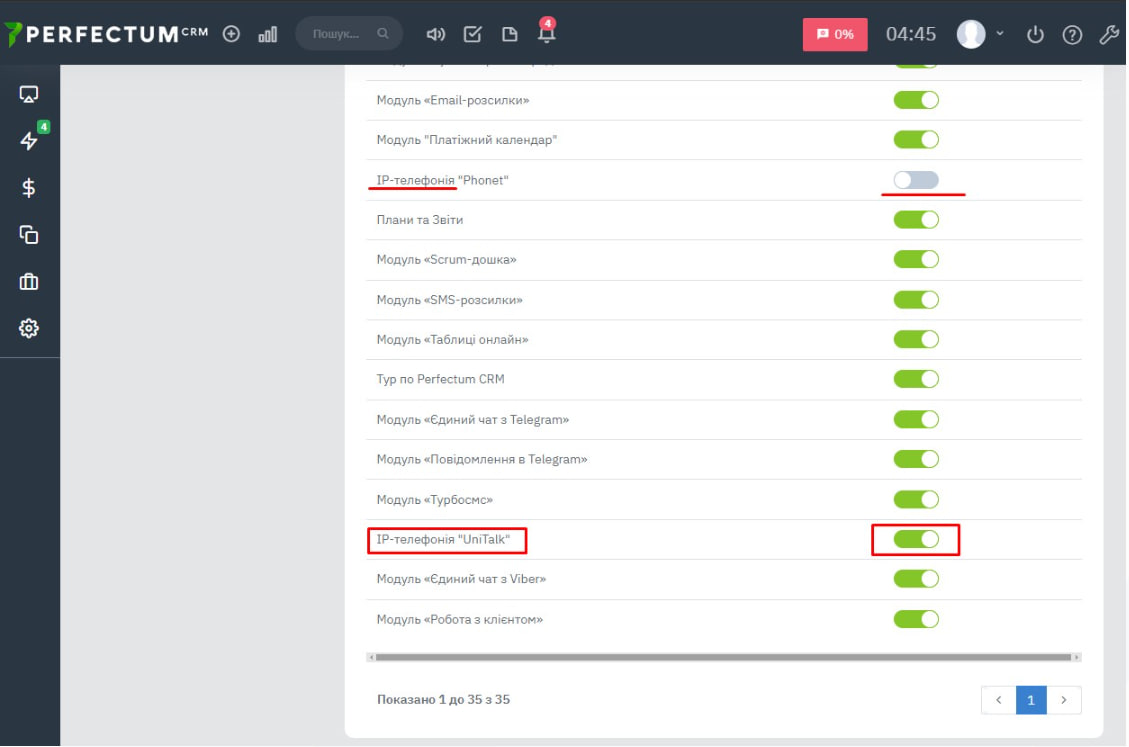
Task: Open settings gear in sidebar
Action: point(29,328)
